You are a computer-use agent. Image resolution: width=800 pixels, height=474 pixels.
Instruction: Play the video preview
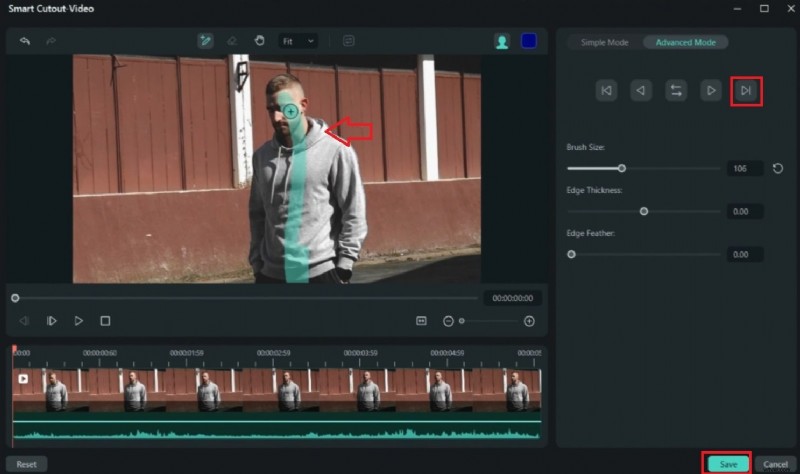79,321
